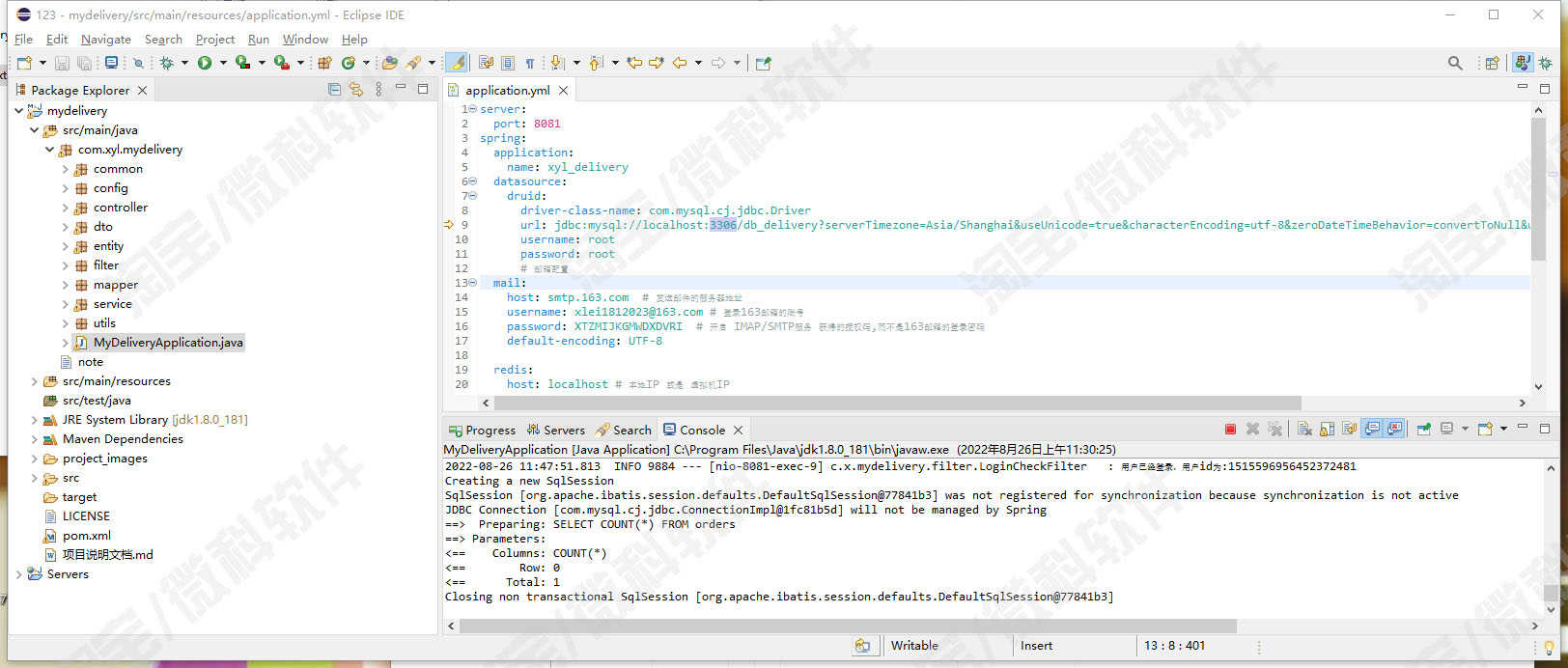Click the editor vertical scrollbar
The image size is (1568, 668).
pyautogui.click(x=1538, y=188)
